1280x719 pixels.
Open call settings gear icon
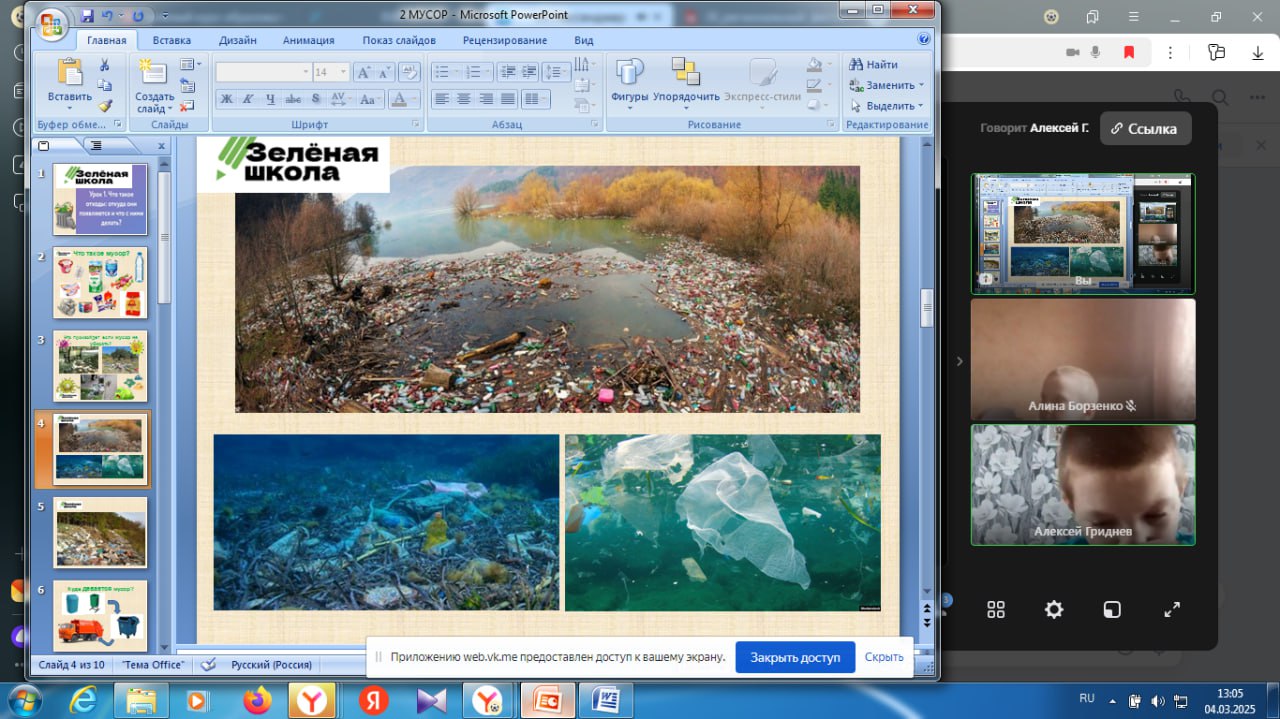pyautogui.click(x=1054, y=609)
